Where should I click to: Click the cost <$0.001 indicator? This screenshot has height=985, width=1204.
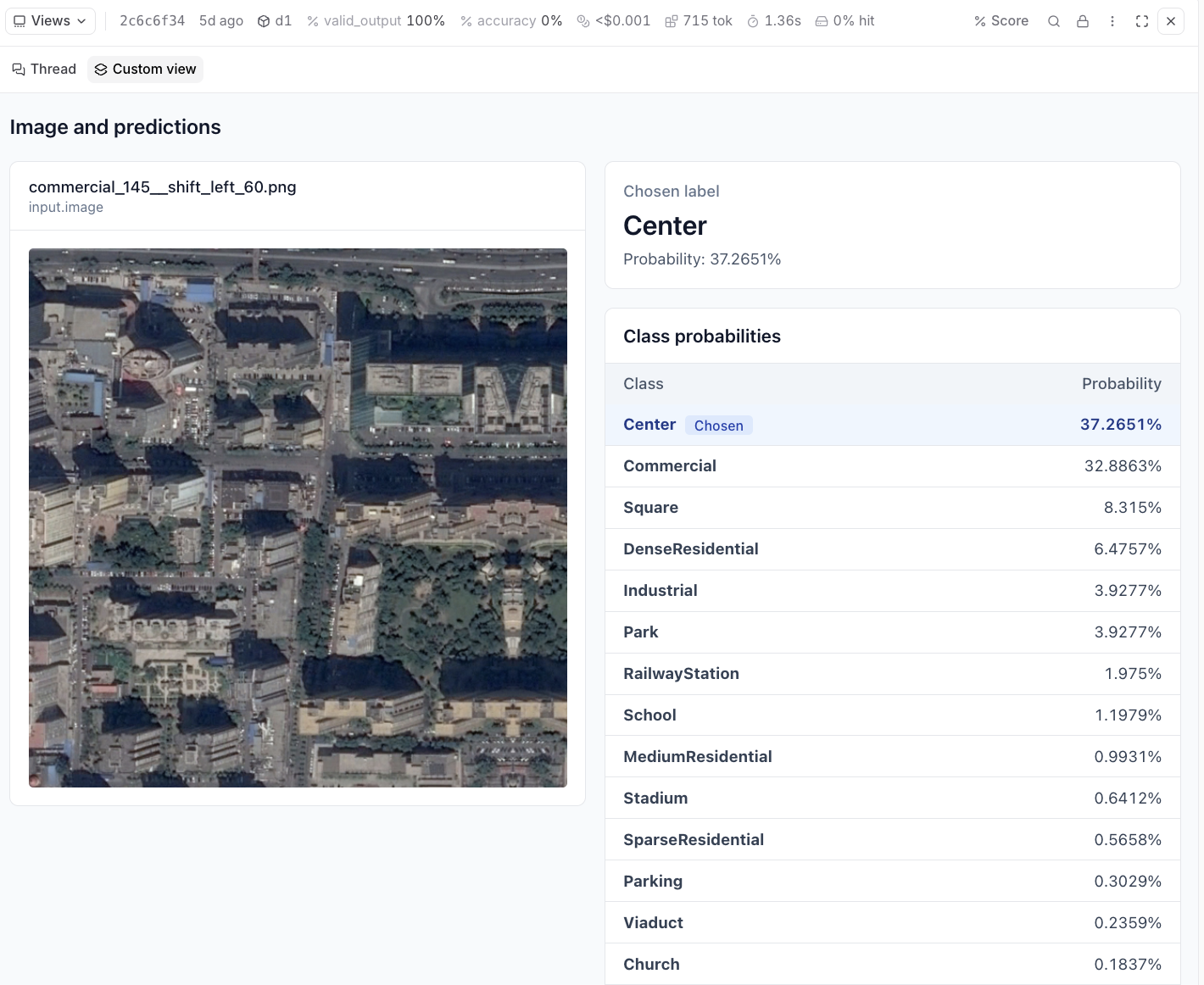(x=614, y=21)
